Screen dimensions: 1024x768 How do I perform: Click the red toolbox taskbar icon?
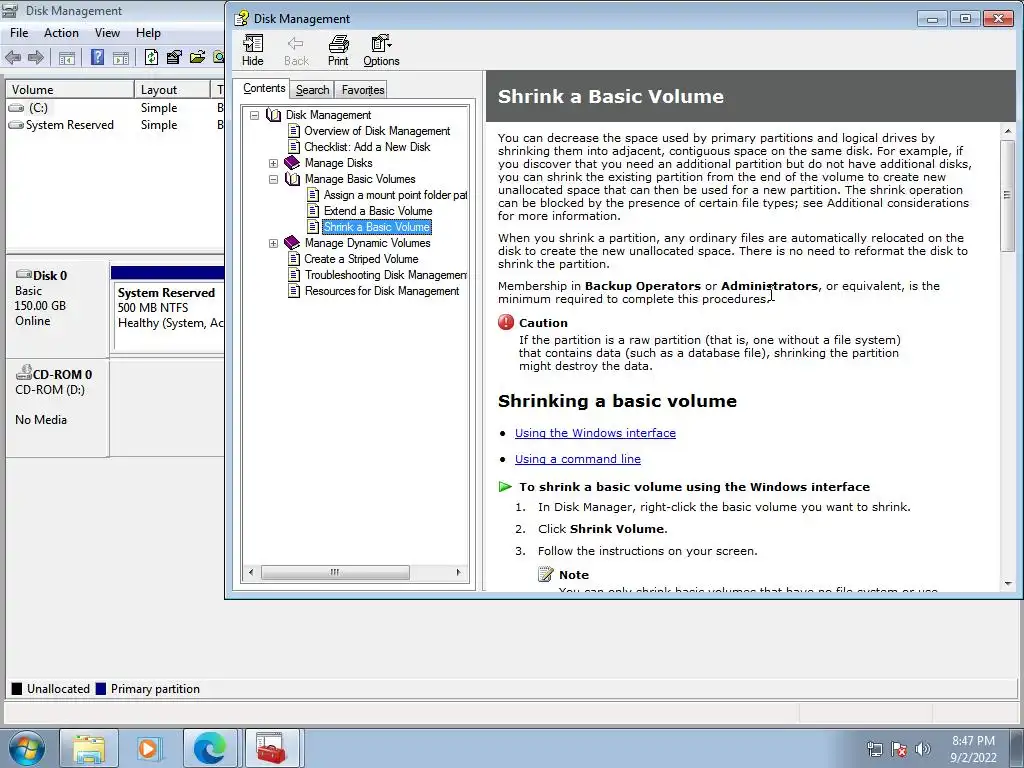click(x=271, y=748)
